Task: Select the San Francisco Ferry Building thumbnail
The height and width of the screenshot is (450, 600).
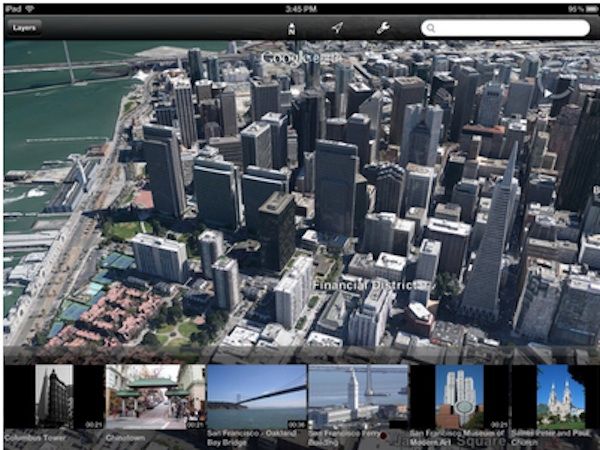Action: coord(357,397)
